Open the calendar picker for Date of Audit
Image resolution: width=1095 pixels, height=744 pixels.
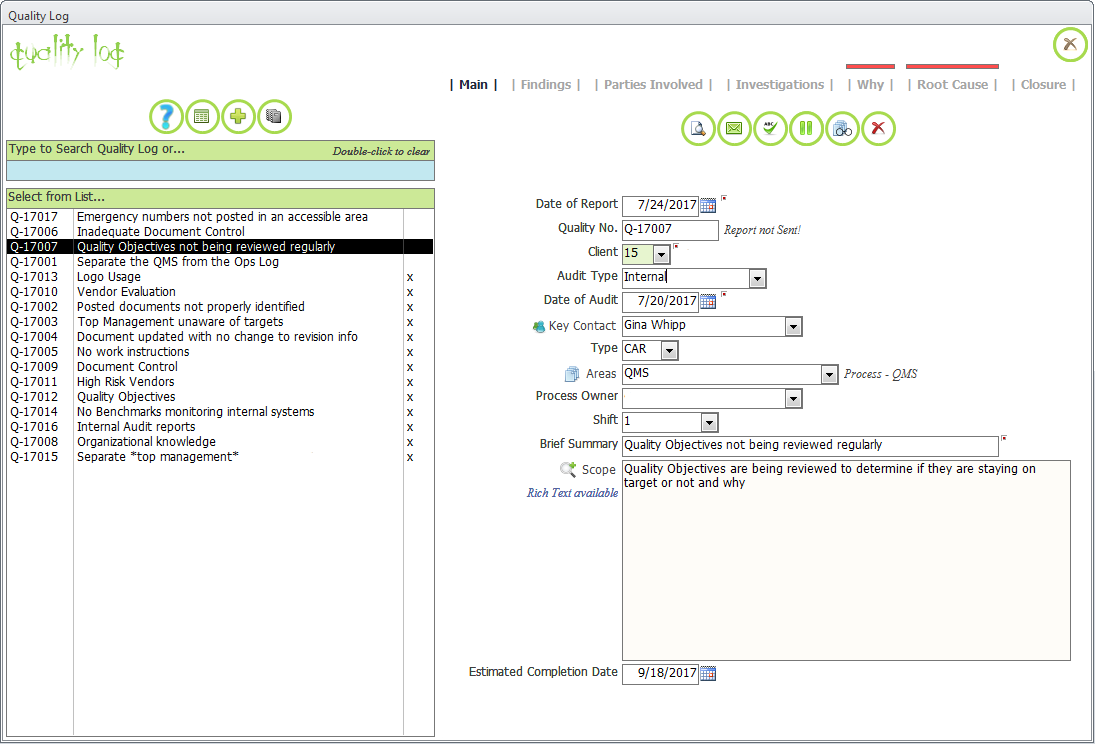click(x=708, y=301)
